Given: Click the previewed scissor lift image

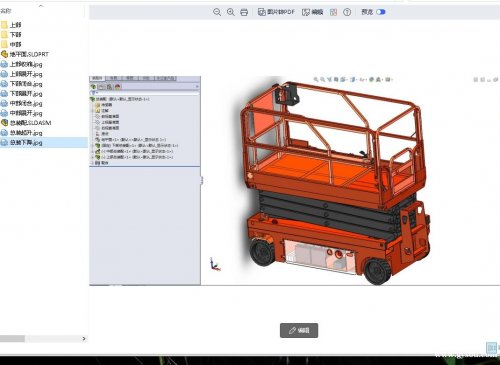Looking at the screenshot, I should (295, 181).
